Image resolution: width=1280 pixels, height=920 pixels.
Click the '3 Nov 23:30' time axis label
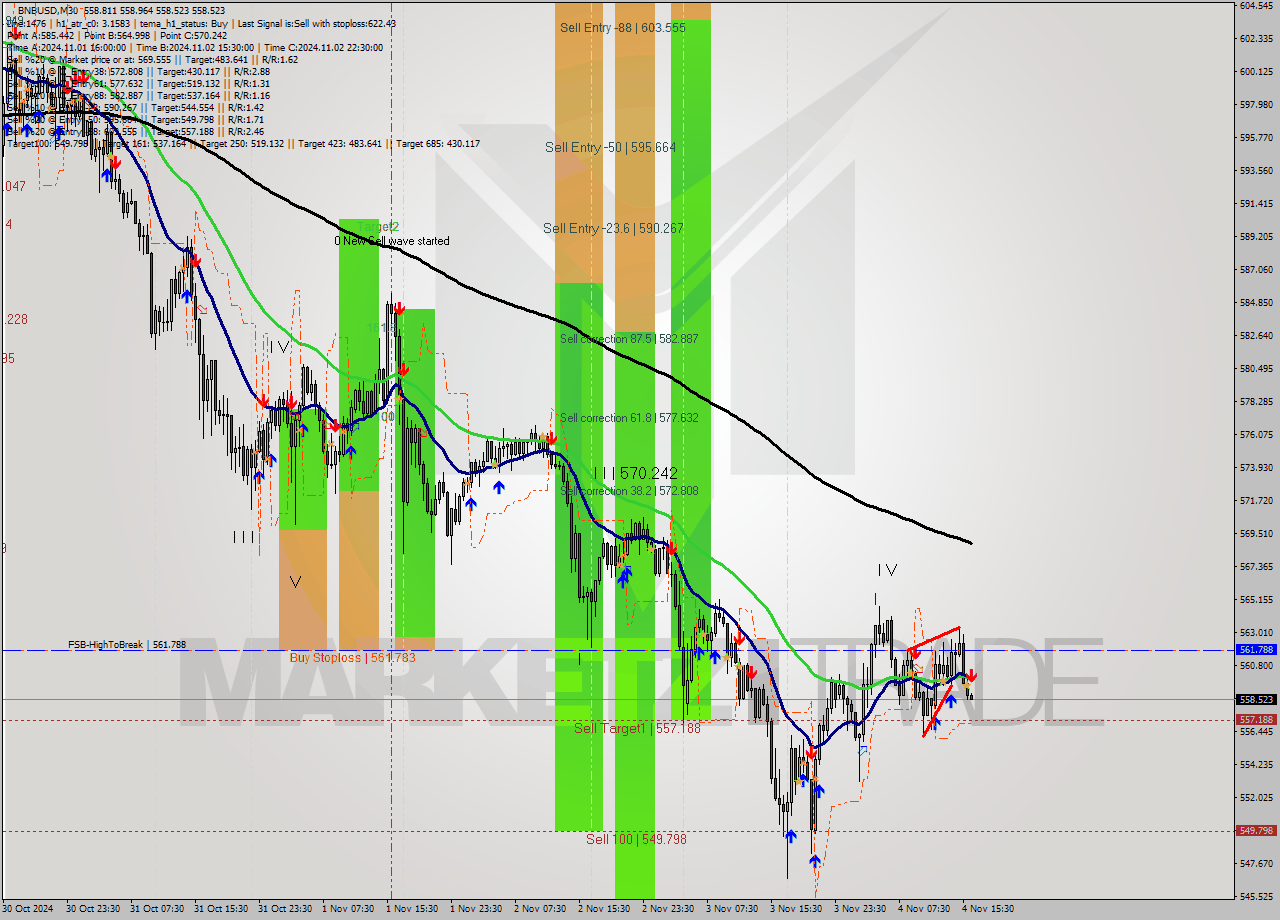tap(860, 909)
